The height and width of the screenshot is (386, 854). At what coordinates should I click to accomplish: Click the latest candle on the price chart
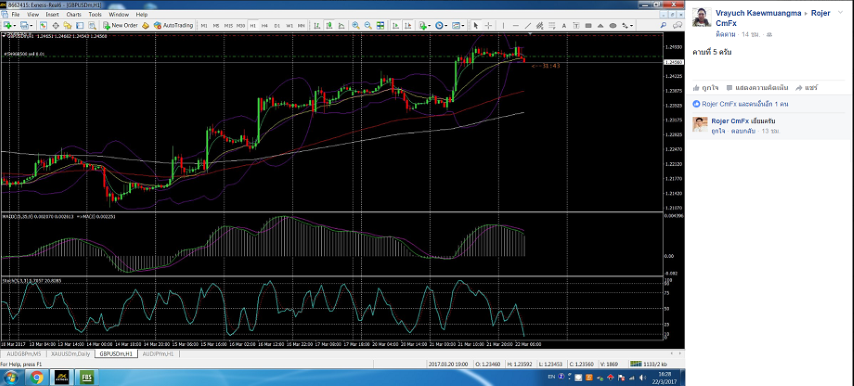pyautogui.click(x=524, y=58)
